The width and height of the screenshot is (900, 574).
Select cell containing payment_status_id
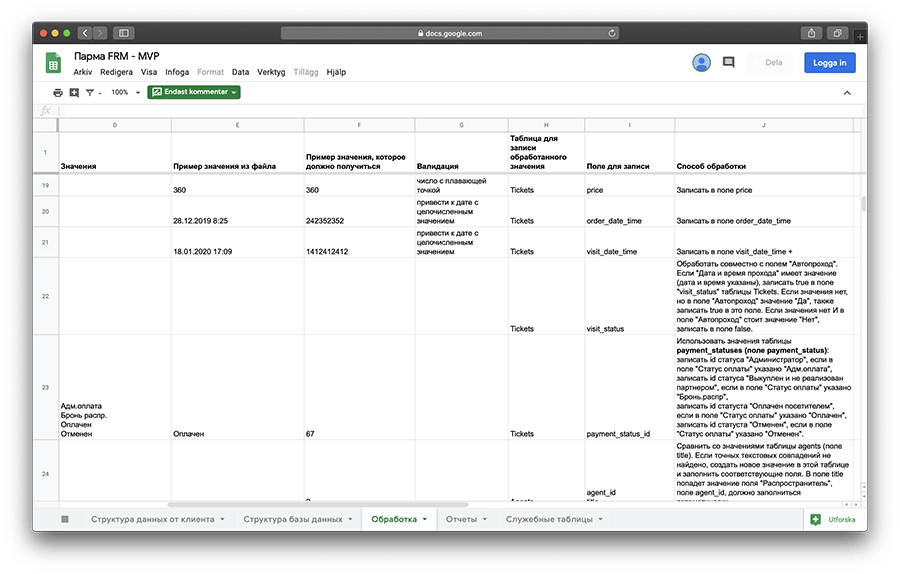pyautogui.click(x=618, y=434)
